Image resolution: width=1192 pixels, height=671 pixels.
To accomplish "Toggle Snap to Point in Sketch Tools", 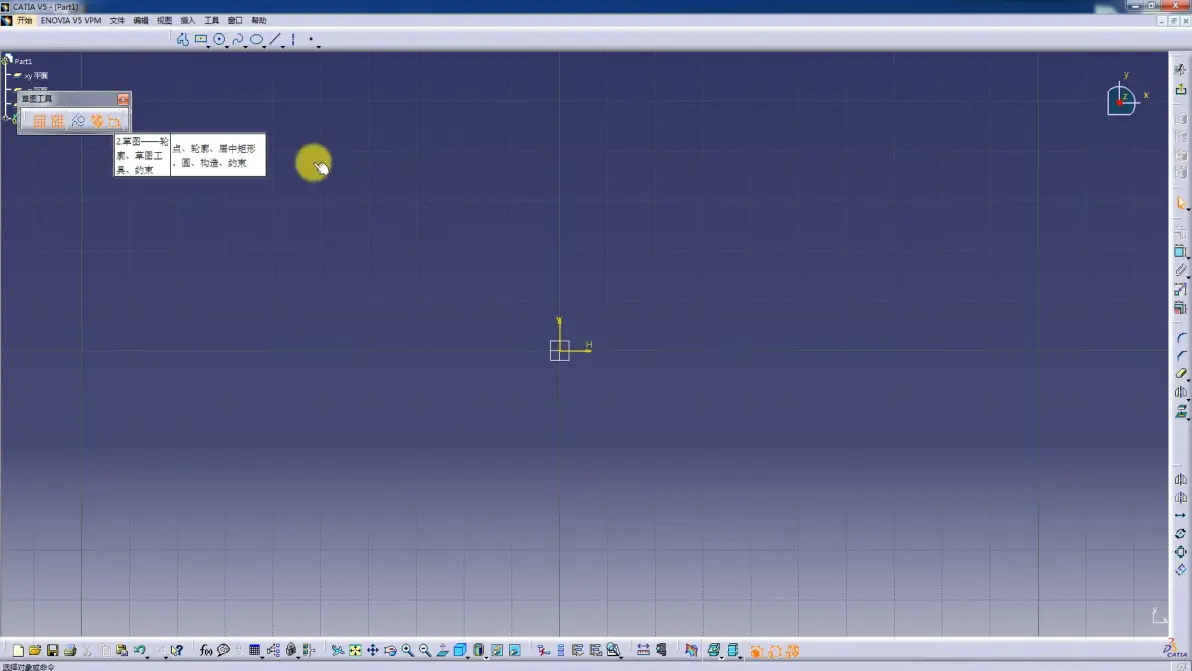I will pos(57,121).
